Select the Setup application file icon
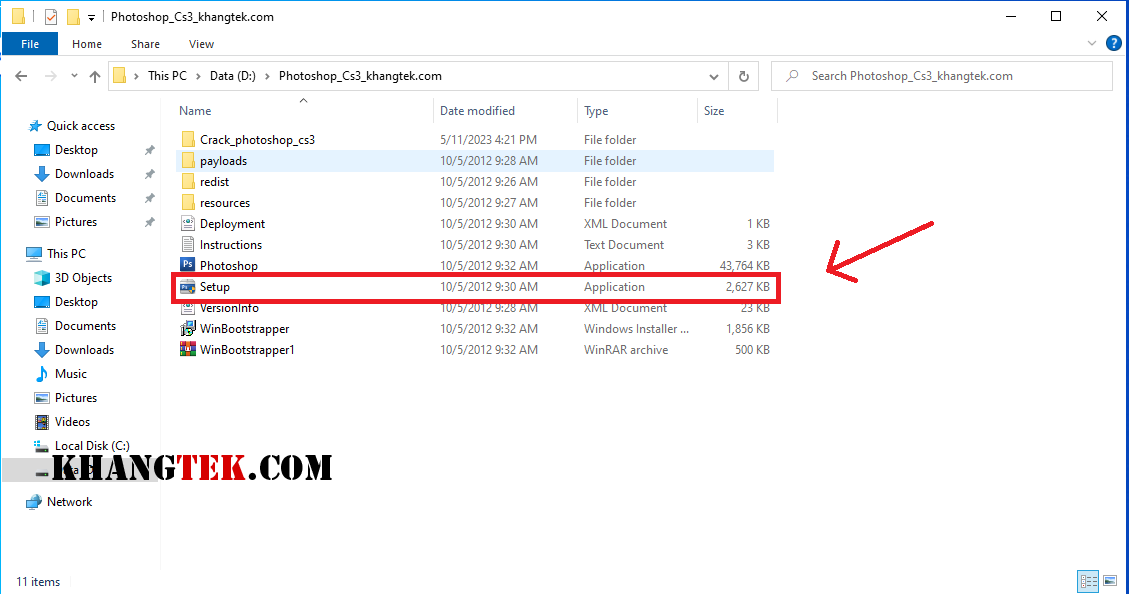Image resolution: width=1129 pixels, height=594 pixels. (187, 287)
